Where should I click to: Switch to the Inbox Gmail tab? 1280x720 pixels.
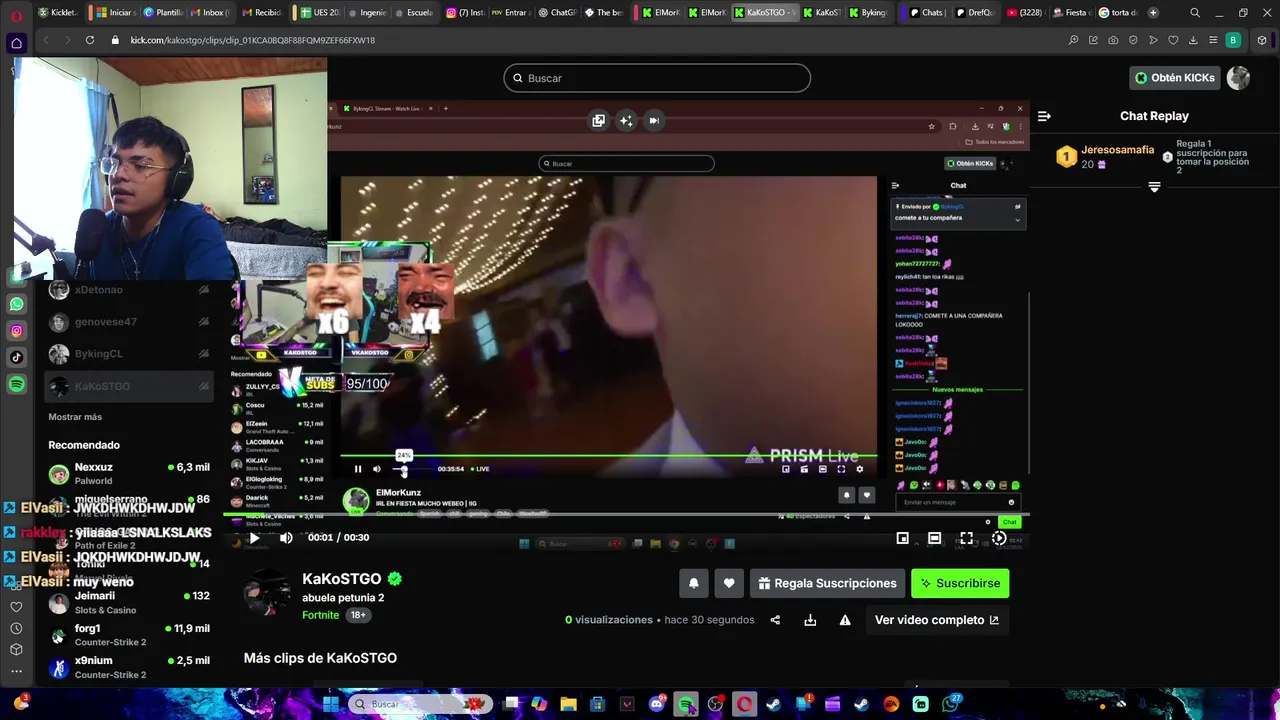(x=209, y=13)
